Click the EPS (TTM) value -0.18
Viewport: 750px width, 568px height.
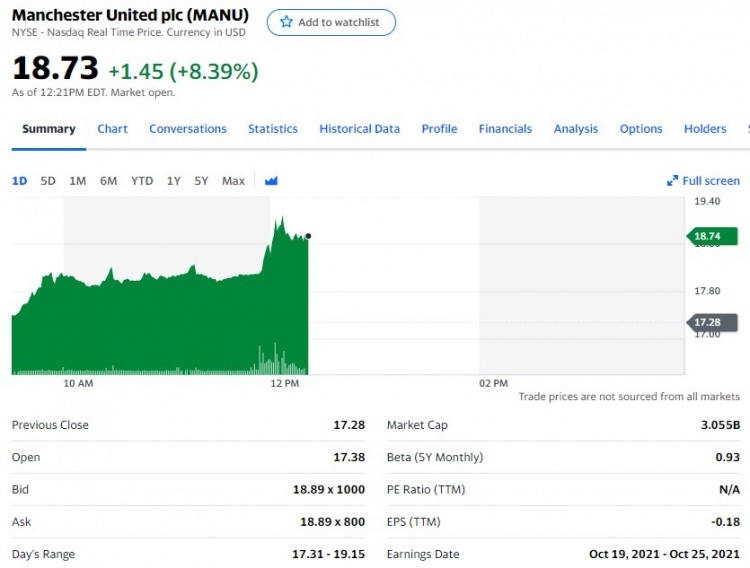[725, 522]
